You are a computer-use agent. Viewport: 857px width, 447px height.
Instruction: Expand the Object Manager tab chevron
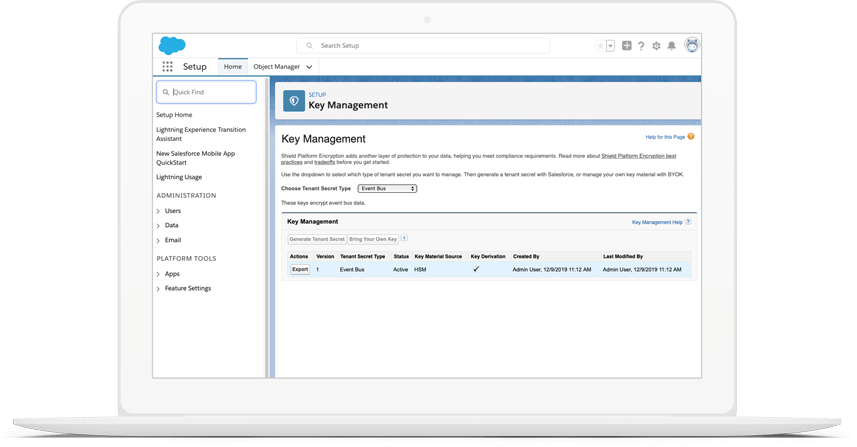click(x=309, y=67)
